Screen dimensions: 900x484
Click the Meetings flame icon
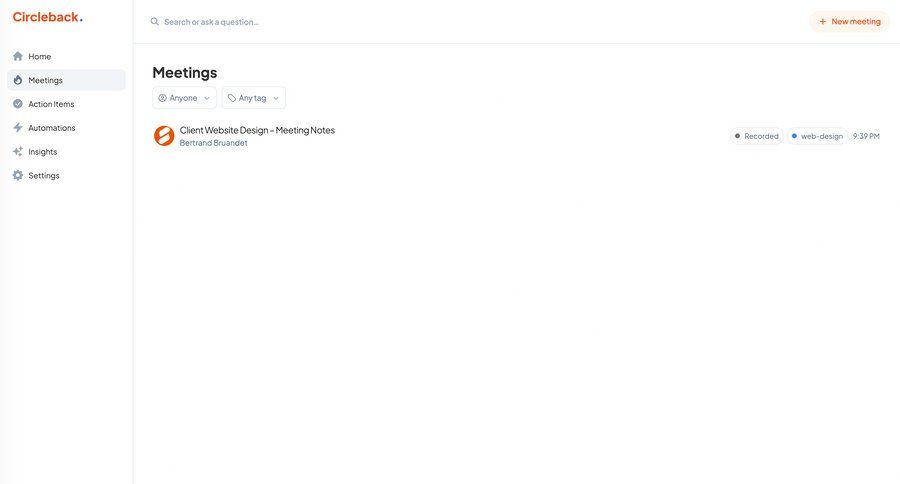pyautogui.click(x=18, y=80)
